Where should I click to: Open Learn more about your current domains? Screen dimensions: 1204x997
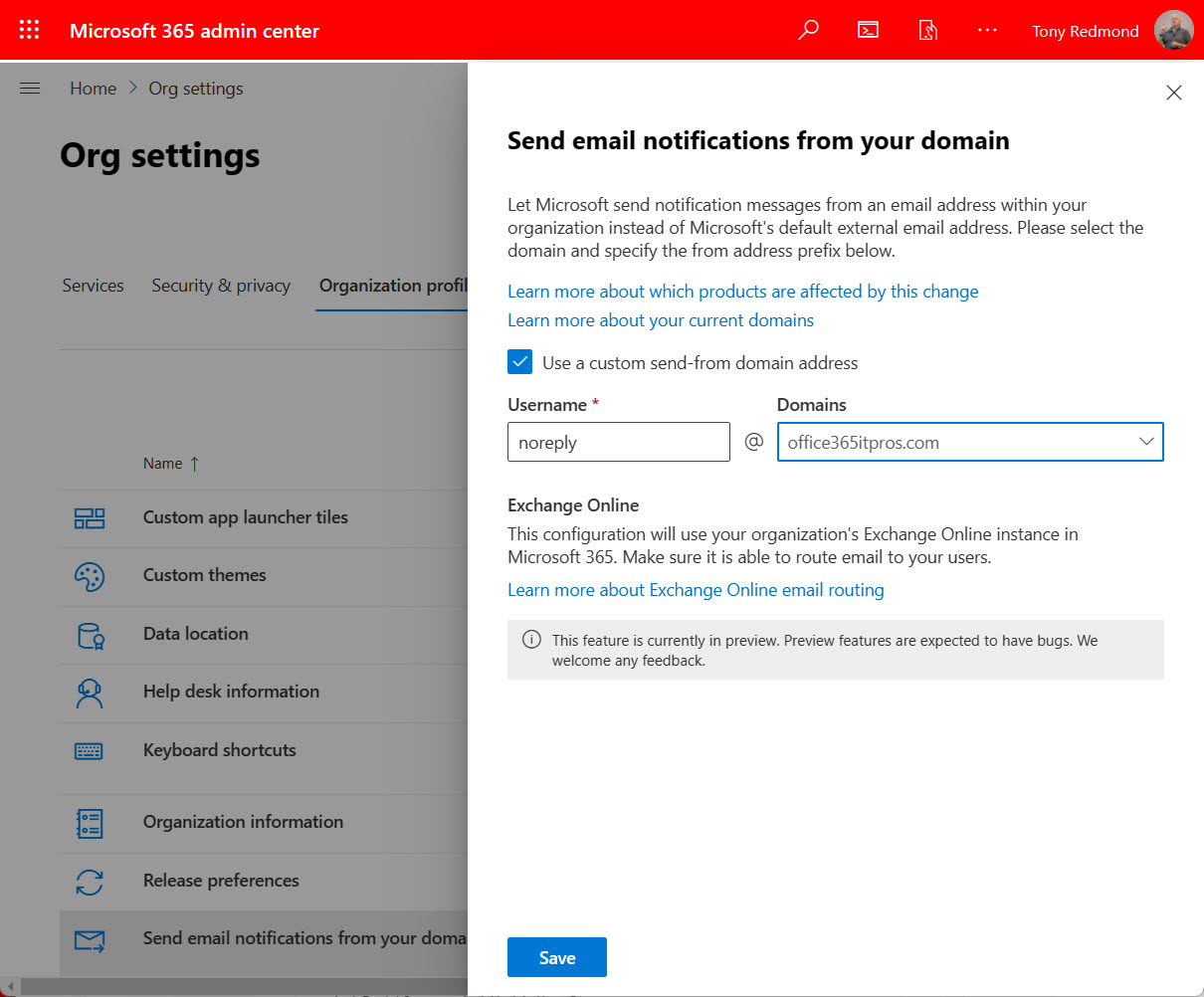tap(661, 320)
